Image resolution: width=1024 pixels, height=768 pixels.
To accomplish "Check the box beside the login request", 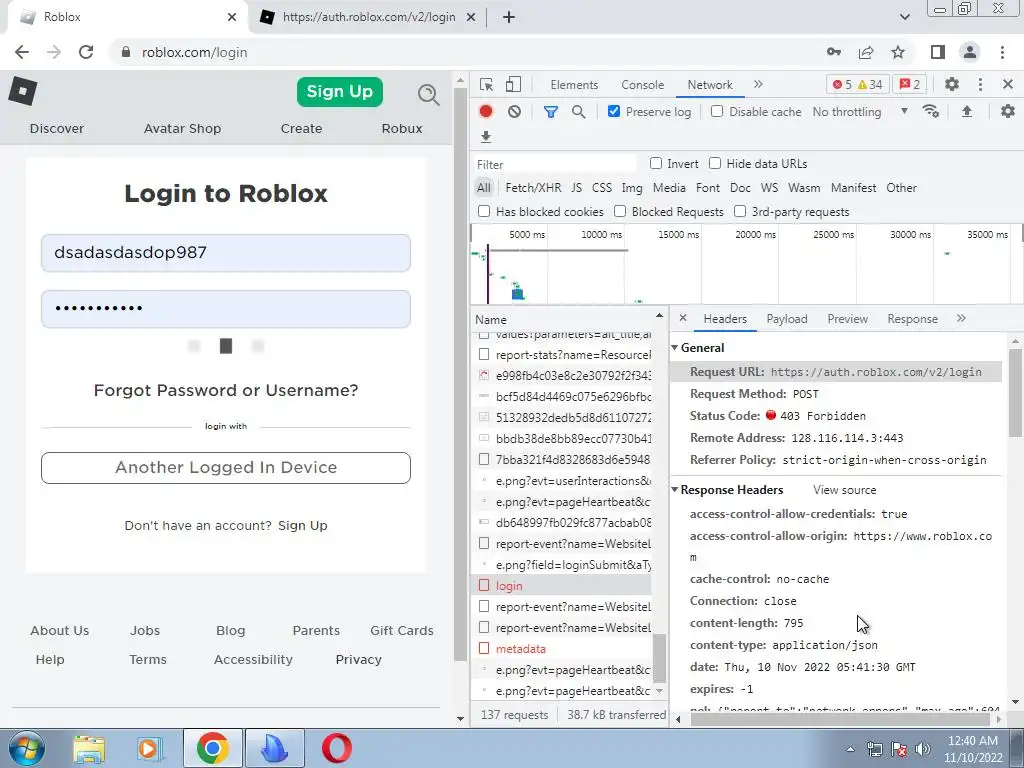I will pyautogui.click(x=484, y=585).
